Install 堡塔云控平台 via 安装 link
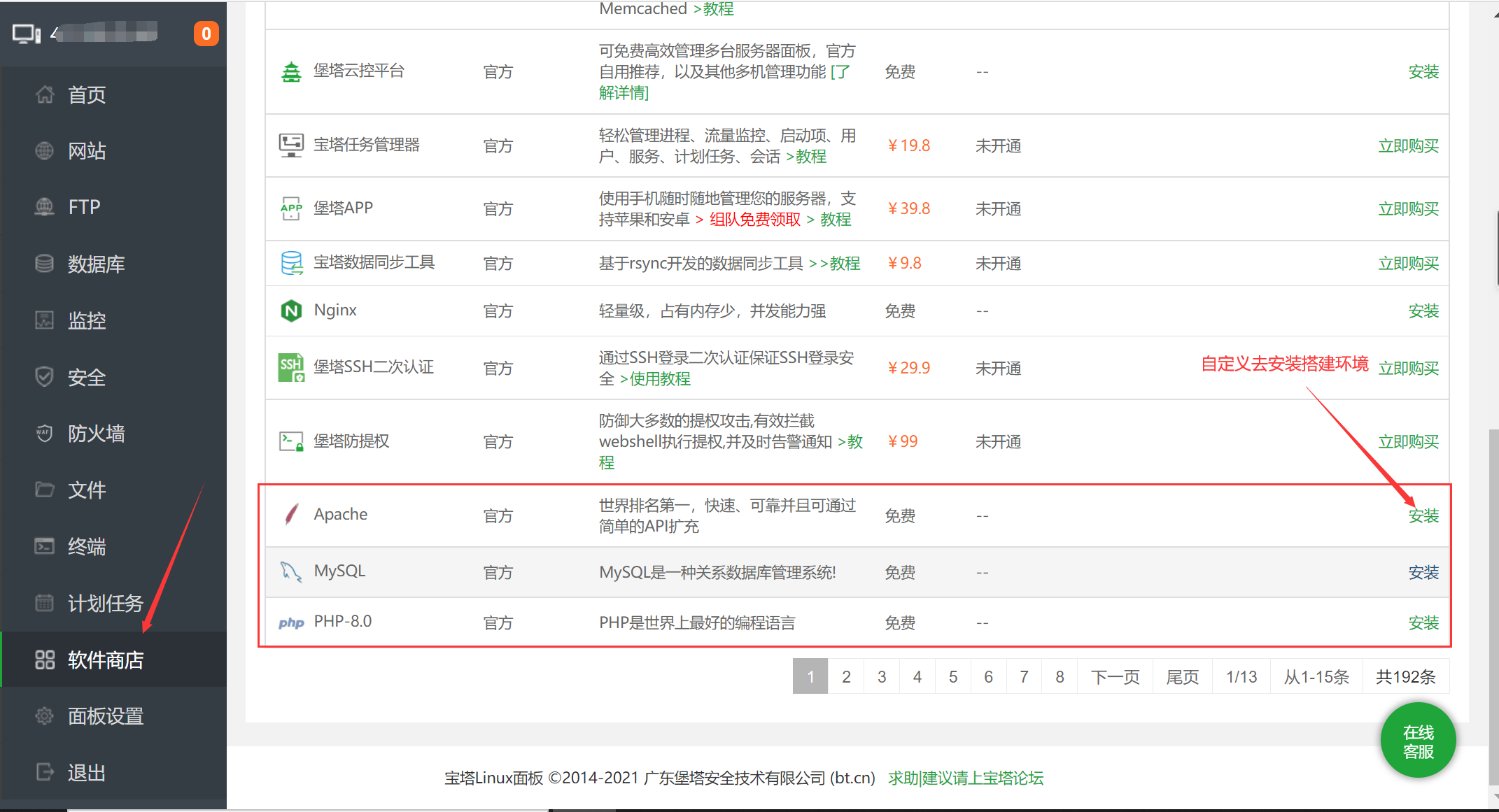 [x=1423, y=72]
